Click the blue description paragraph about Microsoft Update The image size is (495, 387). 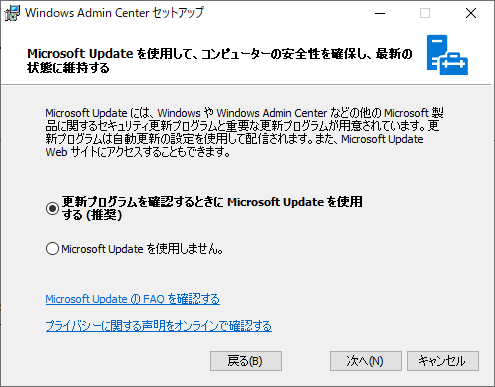[x=244, y=132]
